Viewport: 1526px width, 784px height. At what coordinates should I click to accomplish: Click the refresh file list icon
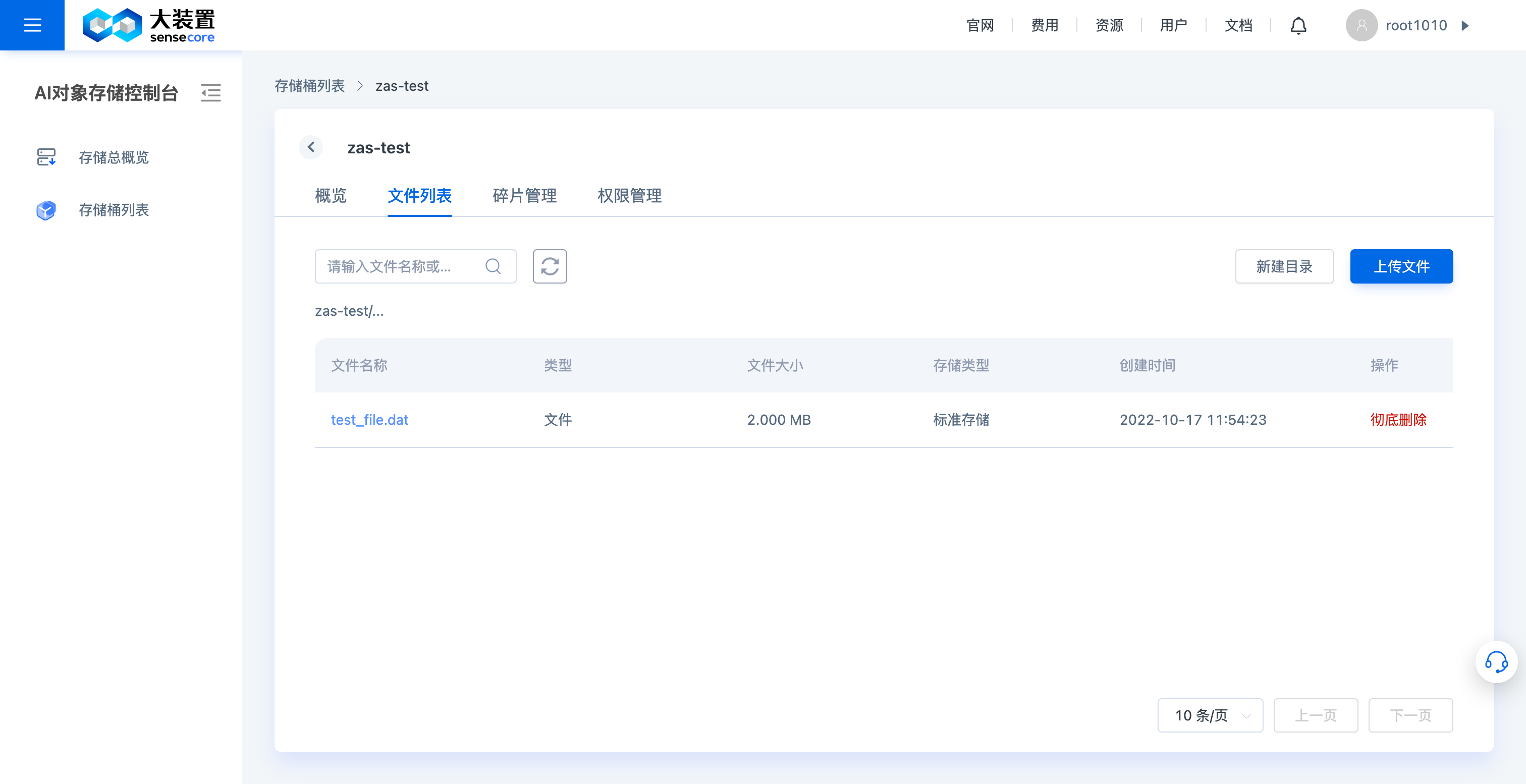550,266
